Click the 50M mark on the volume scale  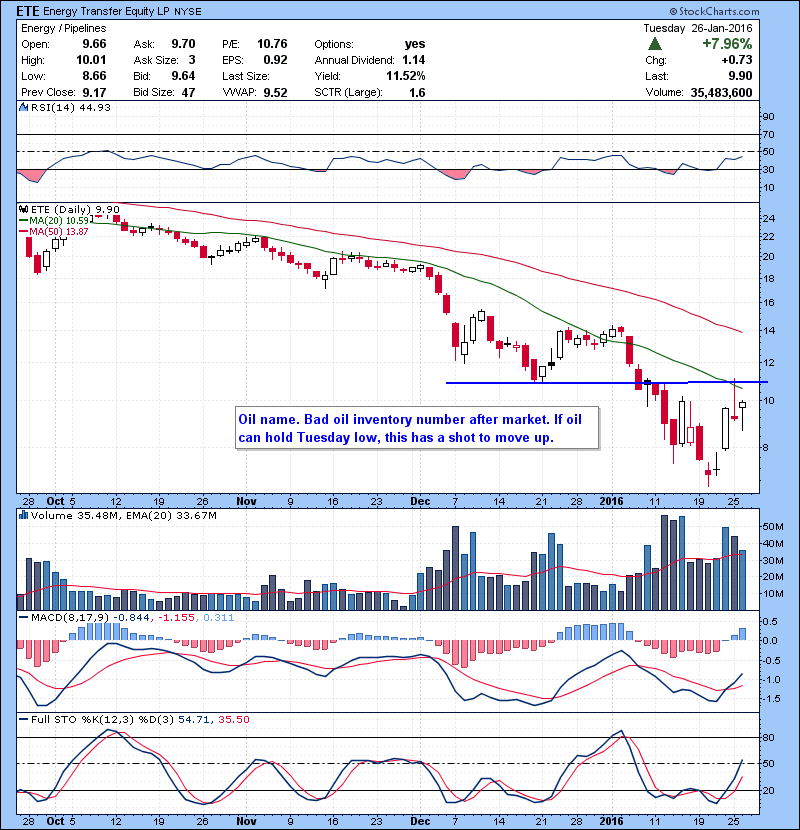point(772,526)
